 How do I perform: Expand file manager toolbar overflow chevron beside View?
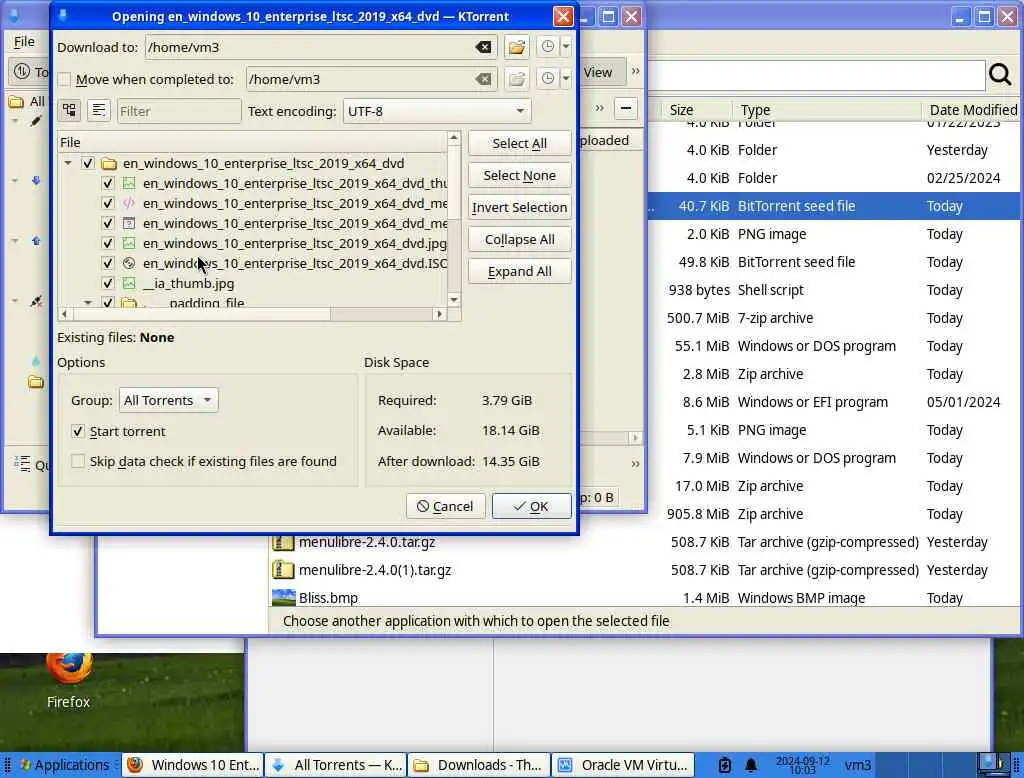(635, 71)
